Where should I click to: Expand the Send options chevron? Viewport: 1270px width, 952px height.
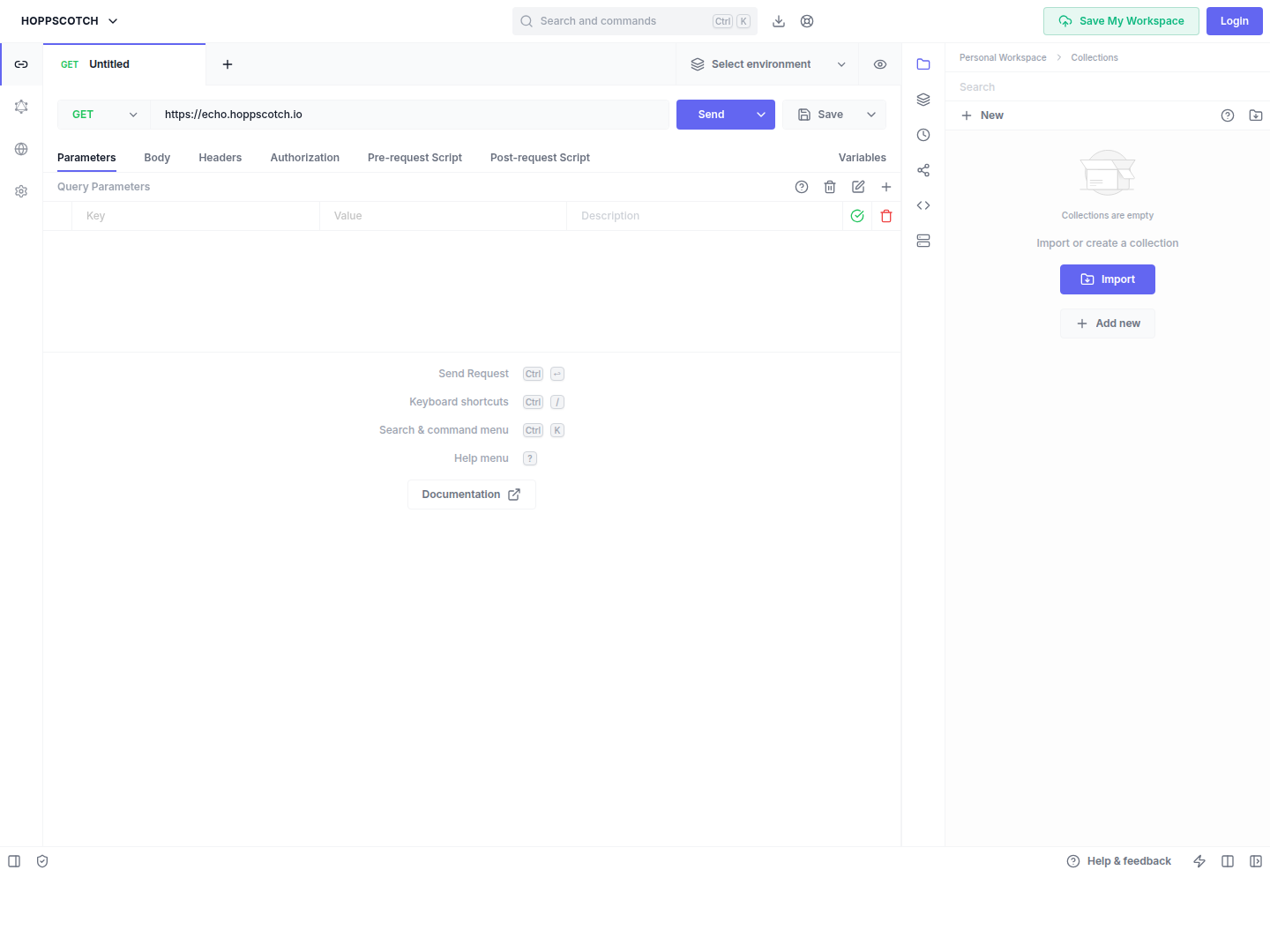[761, 115]
